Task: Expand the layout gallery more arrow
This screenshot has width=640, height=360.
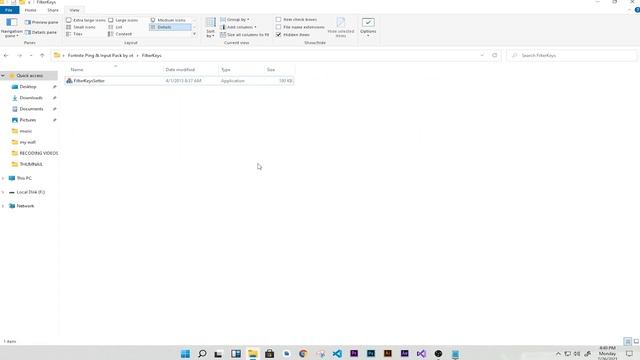Action: pyautogui.click(x=194, y=34)
